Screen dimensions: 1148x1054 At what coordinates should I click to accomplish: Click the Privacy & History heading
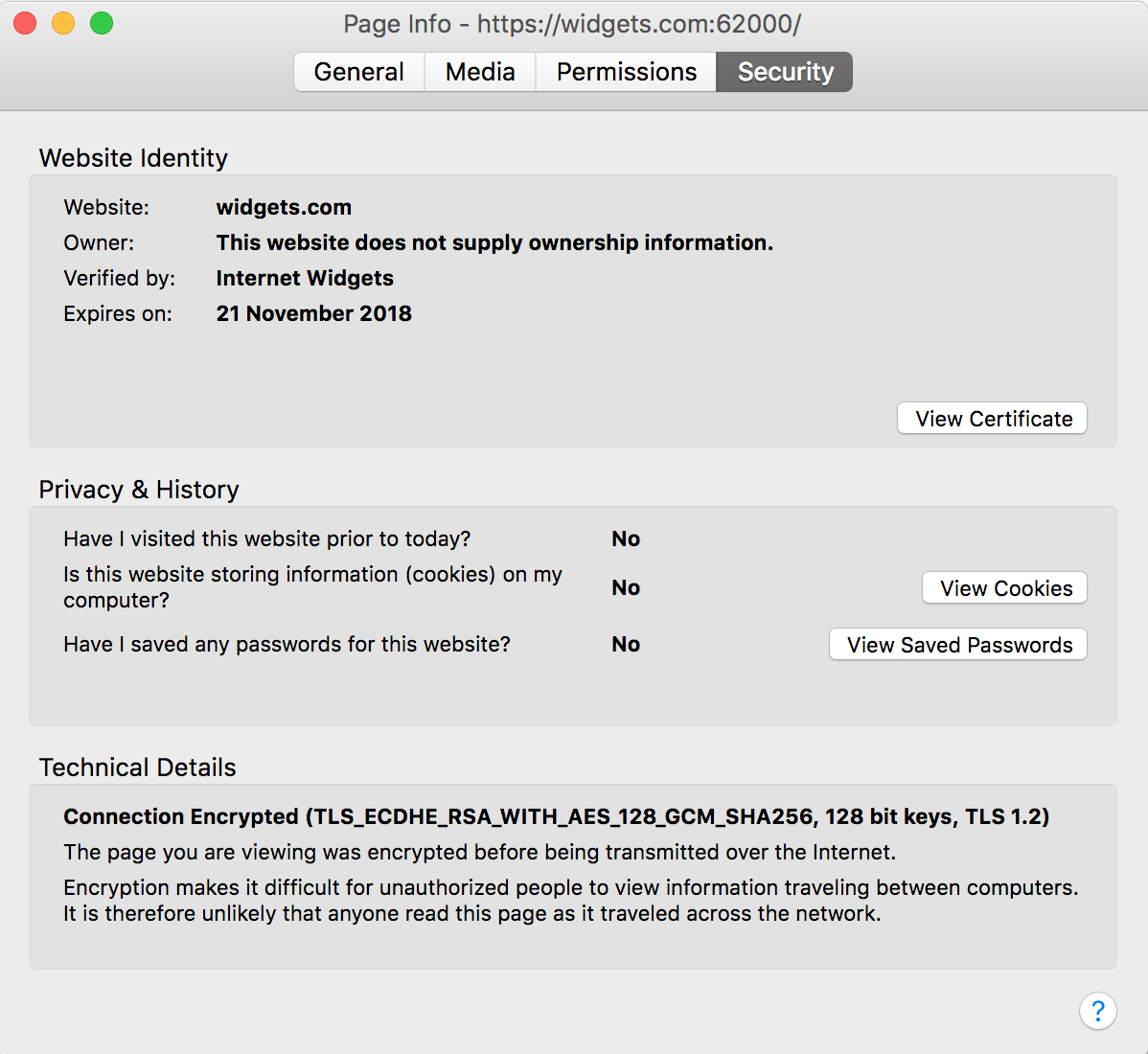click(138, 490)
